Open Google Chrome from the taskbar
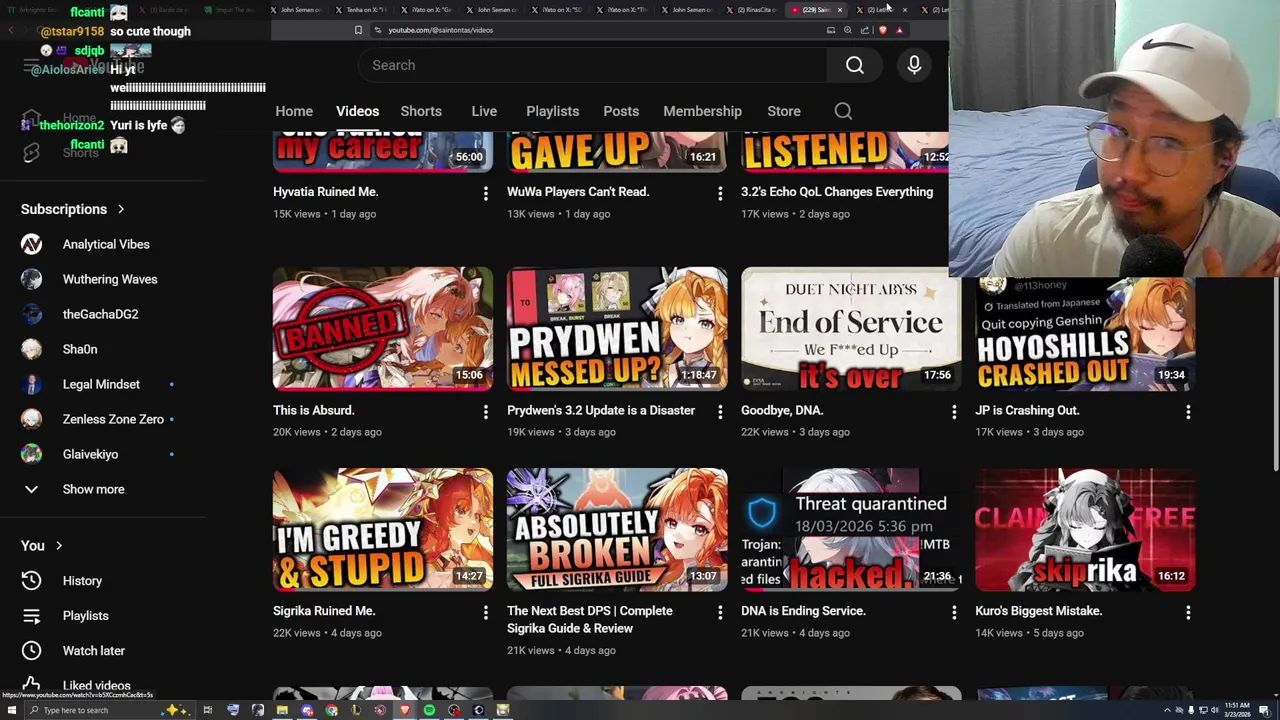This screenshot has height=720, width=1280. 331,710
